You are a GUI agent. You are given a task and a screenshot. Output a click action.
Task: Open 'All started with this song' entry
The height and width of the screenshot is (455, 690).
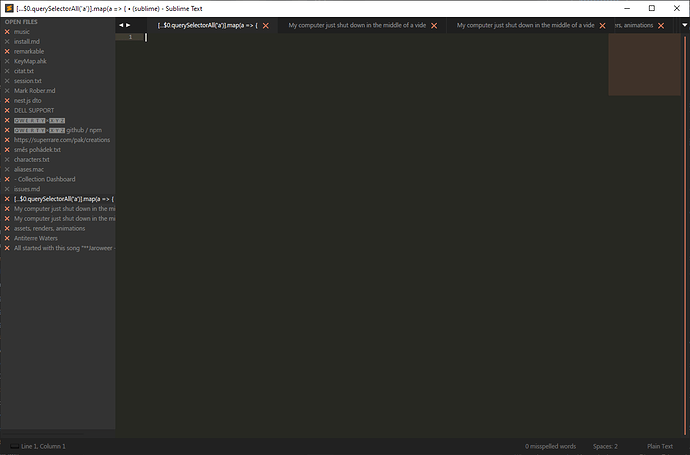pos(64,248)
